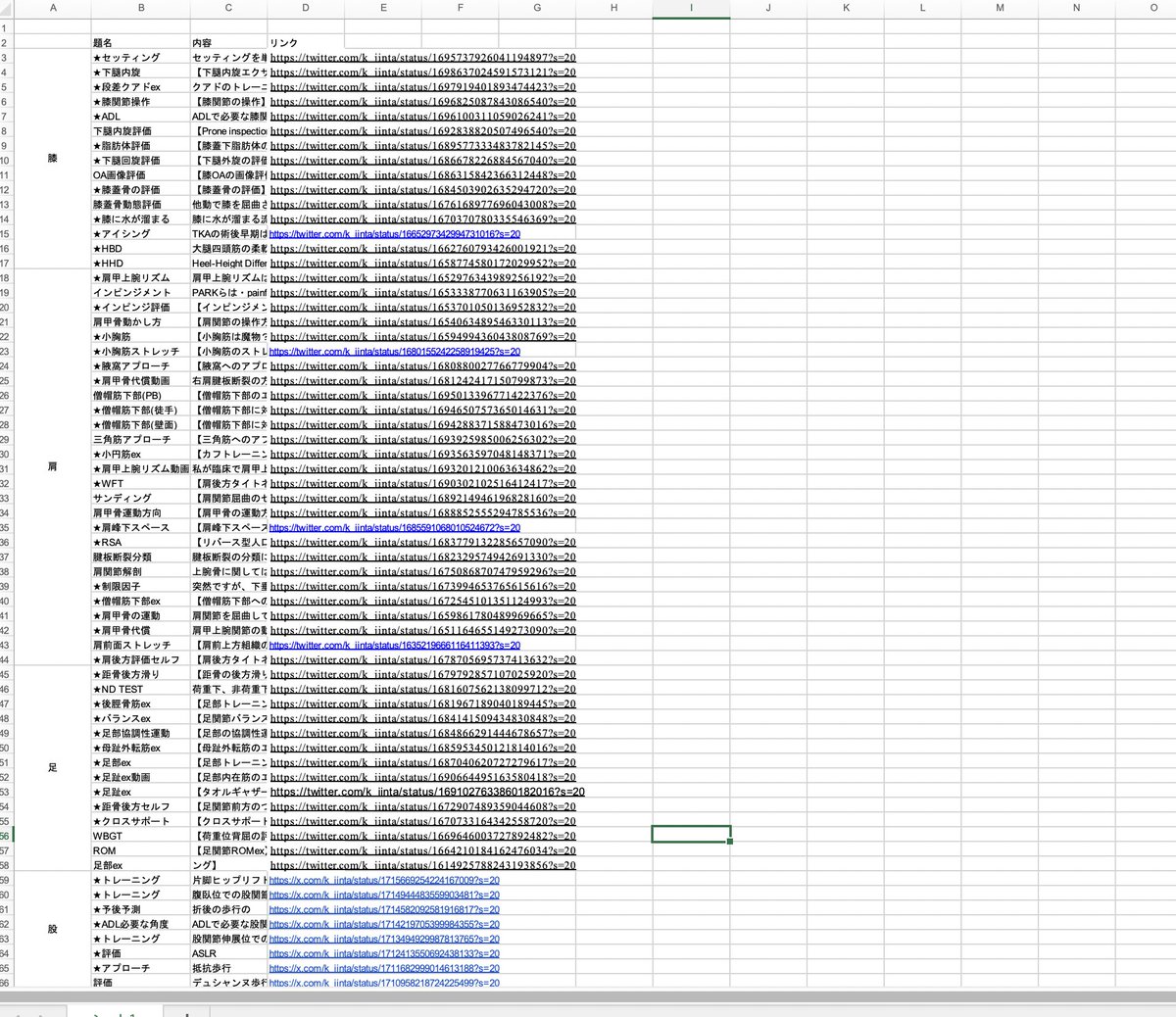1176x1017 pixels.
Task: Open the Twitter link for ★下腿内旋
Action: 422,73
